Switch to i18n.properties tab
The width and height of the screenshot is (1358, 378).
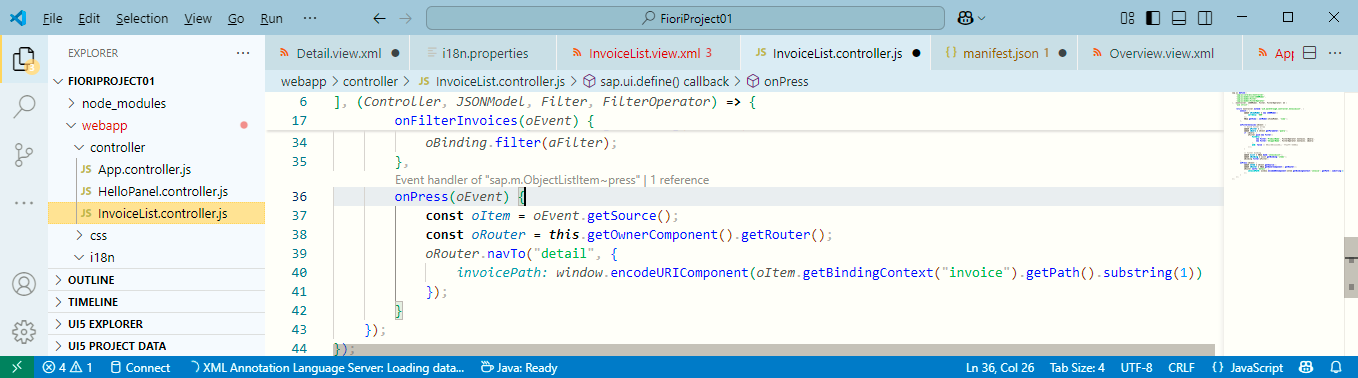pyautogui.click(x=484, y=53)
